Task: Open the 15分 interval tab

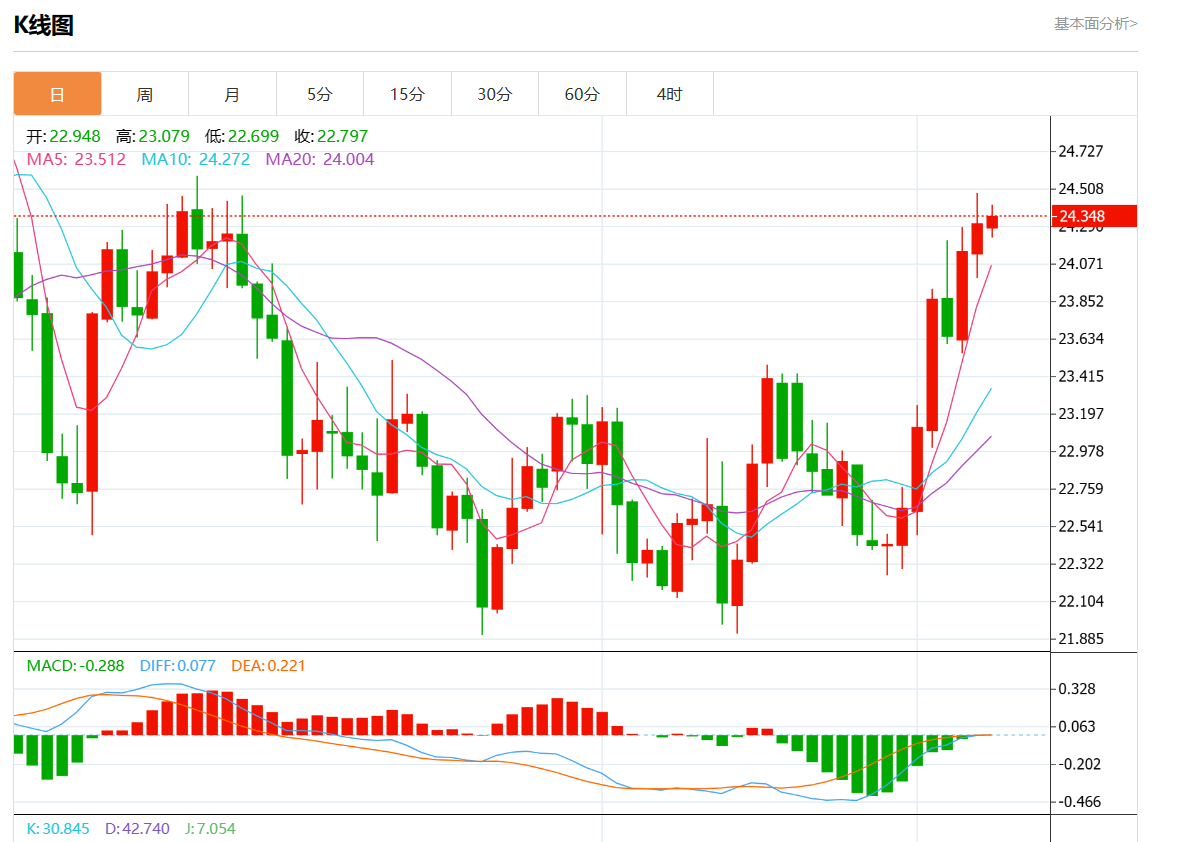Action: [x=407, y=94]
